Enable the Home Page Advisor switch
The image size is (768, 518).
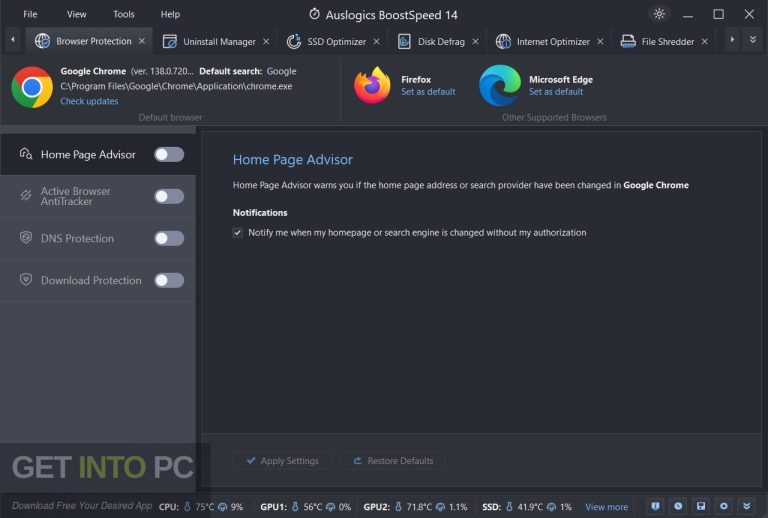[169, 155]
